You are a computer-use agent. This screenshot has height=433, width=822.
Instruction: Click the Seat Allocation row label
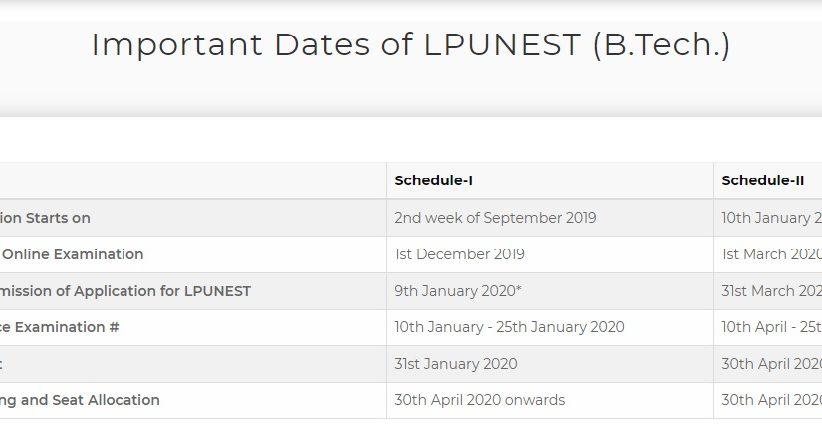pyautogui.click(x=80, y=400)
